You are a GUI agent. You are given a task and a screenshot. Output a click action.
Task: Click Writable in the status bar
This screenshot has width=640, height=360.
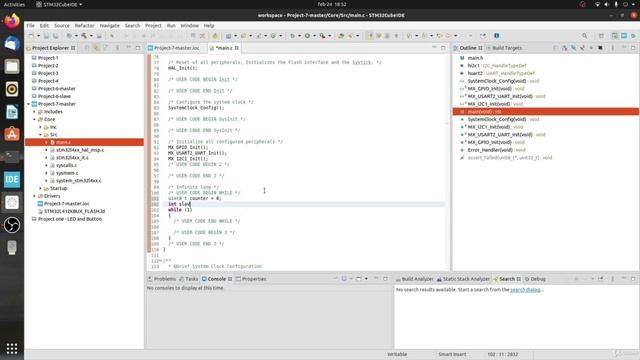397,354
